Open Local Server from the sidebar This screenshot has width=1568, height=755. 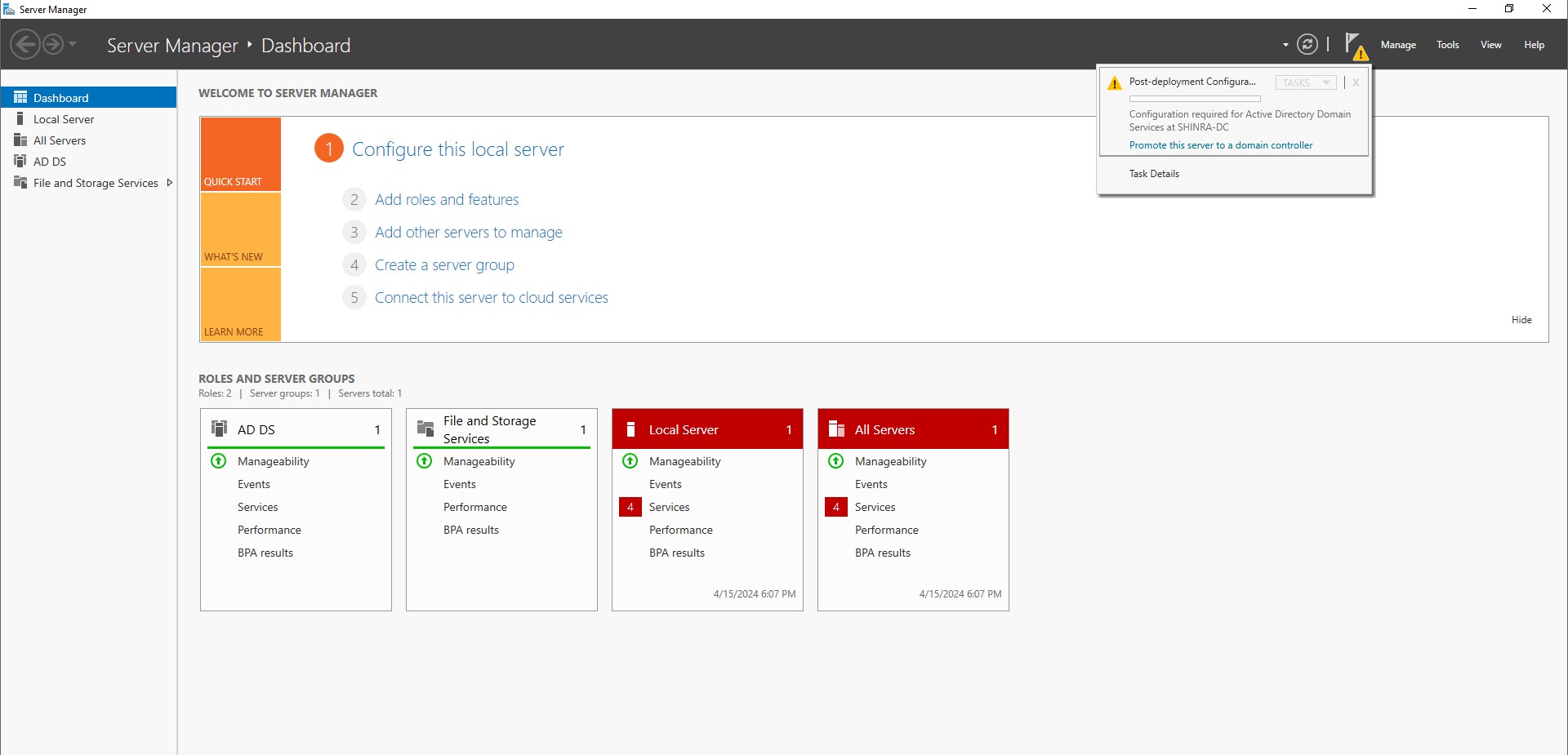(x=65, y=118)
